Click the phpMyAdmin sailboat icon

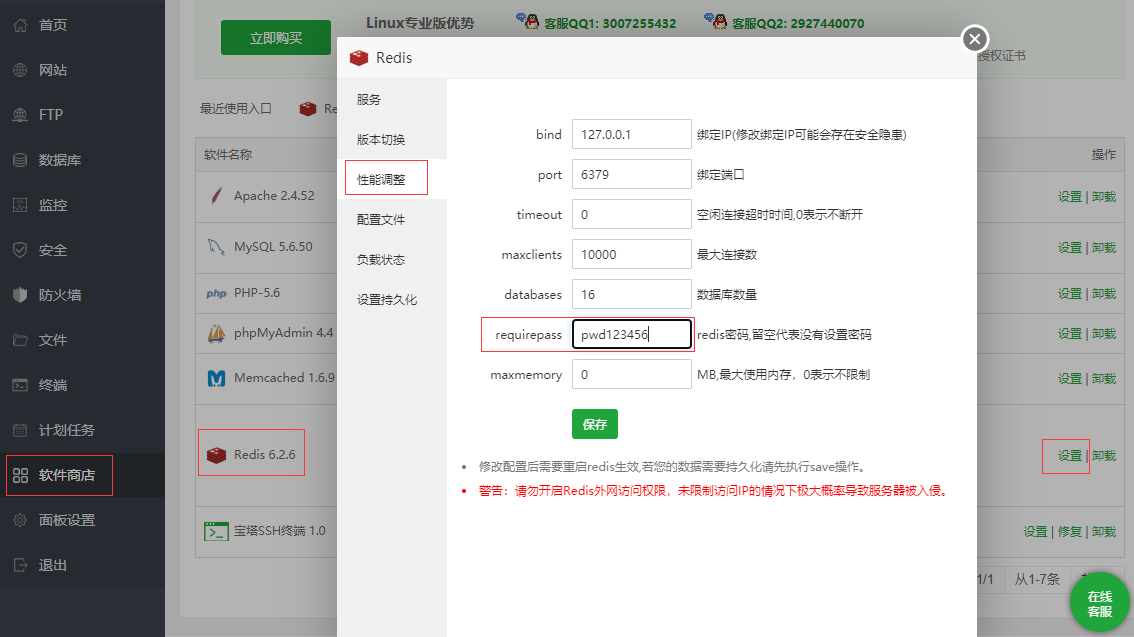pos(216,333)
